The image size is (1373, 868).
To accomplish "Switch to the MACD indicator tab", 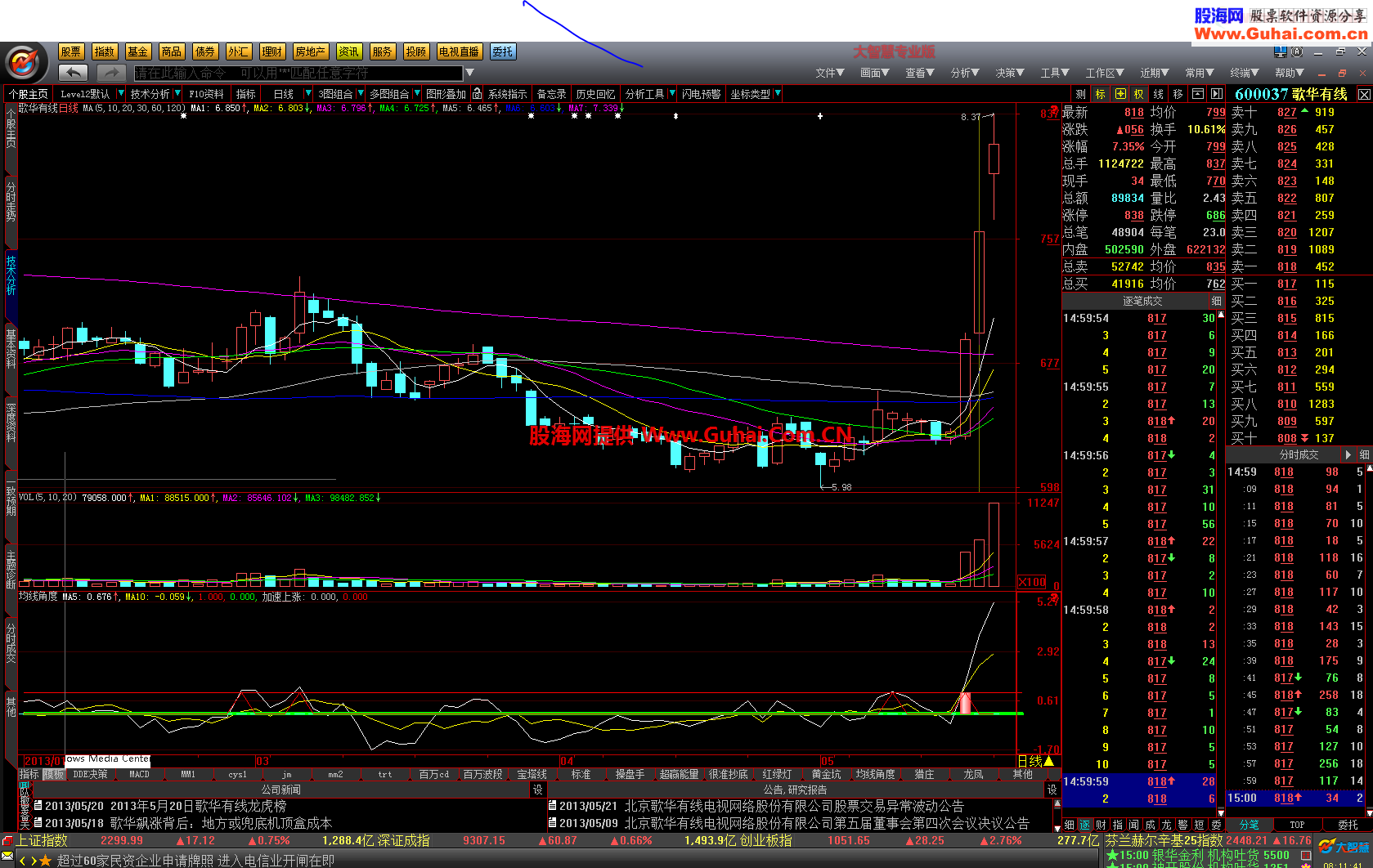I will [x=139, y=774].
